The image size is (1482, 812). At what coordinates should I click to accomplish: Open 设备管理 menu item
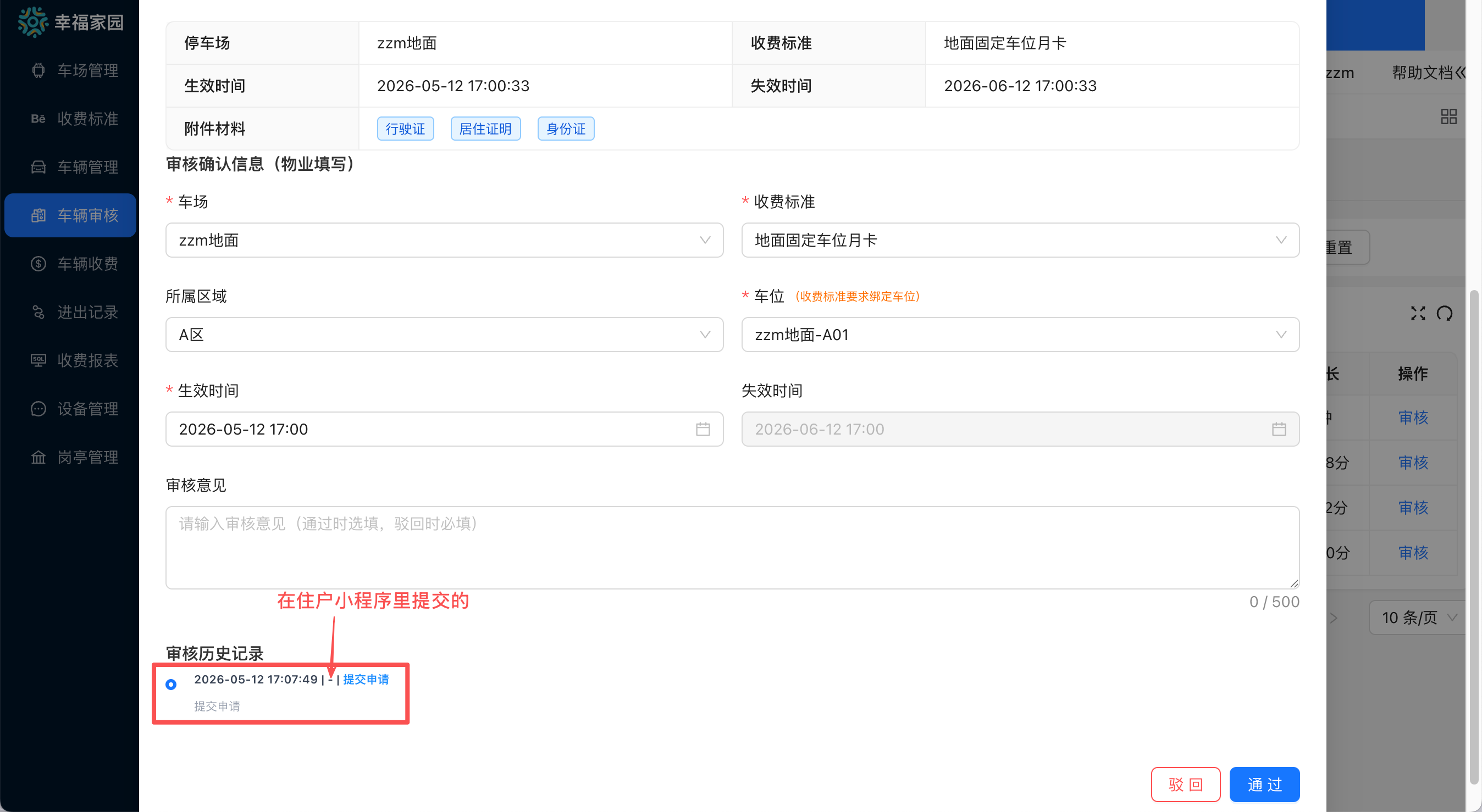[70, 408]
